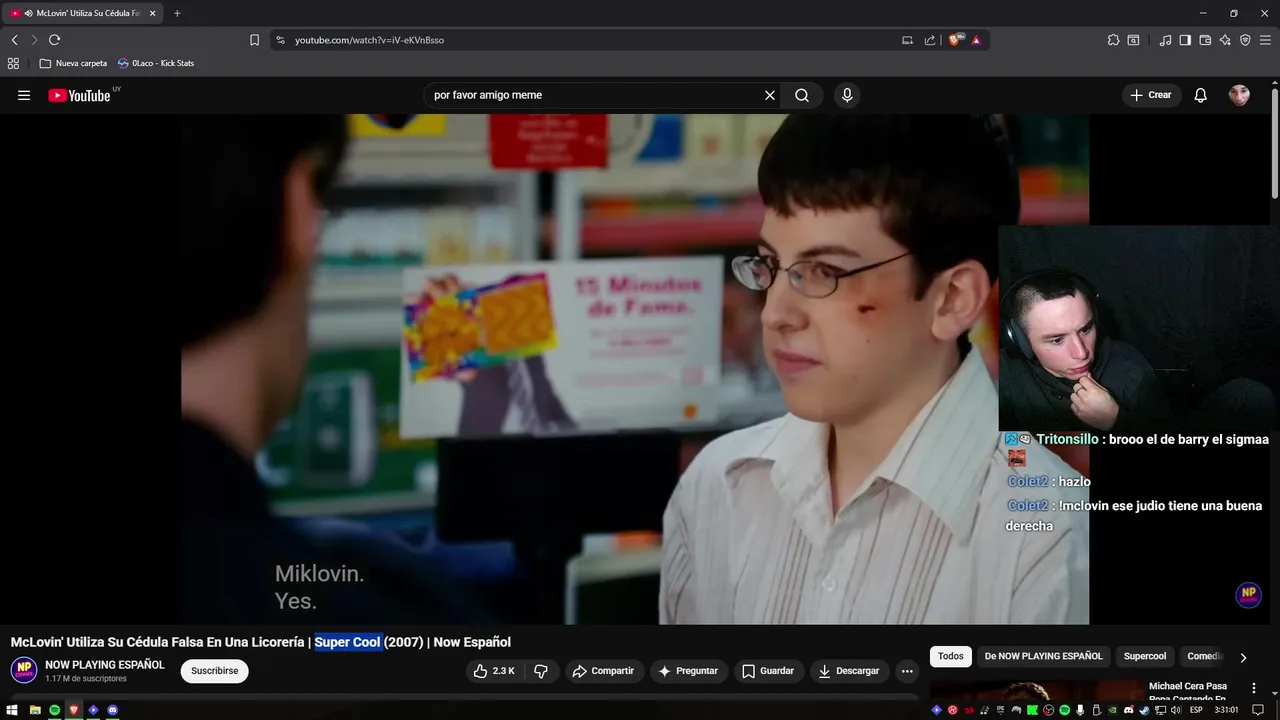1280x720 pixels.
Task: Bookmark this page icon
Action: (x=254, y=40)
